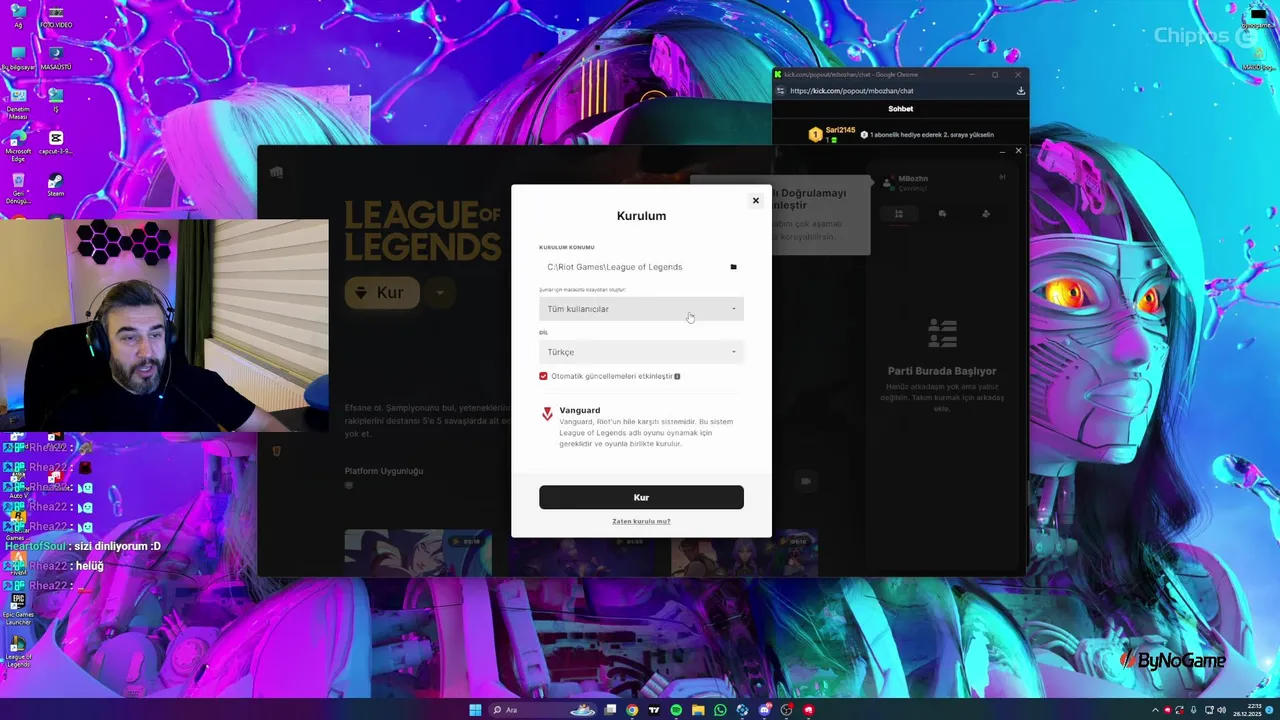
Task: Open Discord from the taskbar
Action: (x=764, y=710)
